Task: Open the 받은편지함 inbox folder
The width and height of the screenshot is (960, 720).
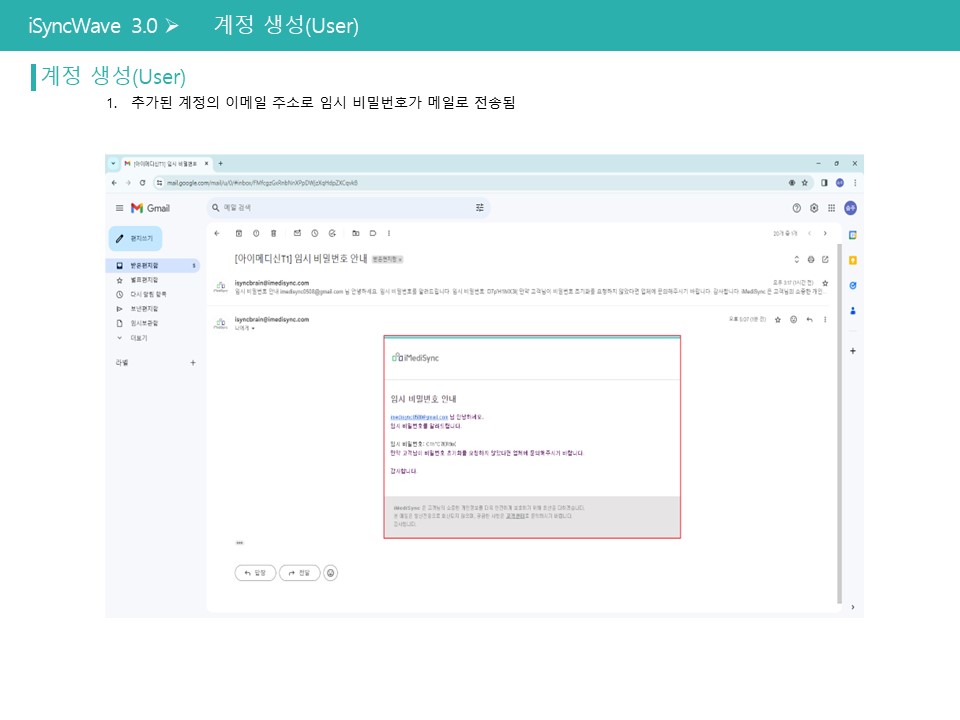Action: point(144,266)
